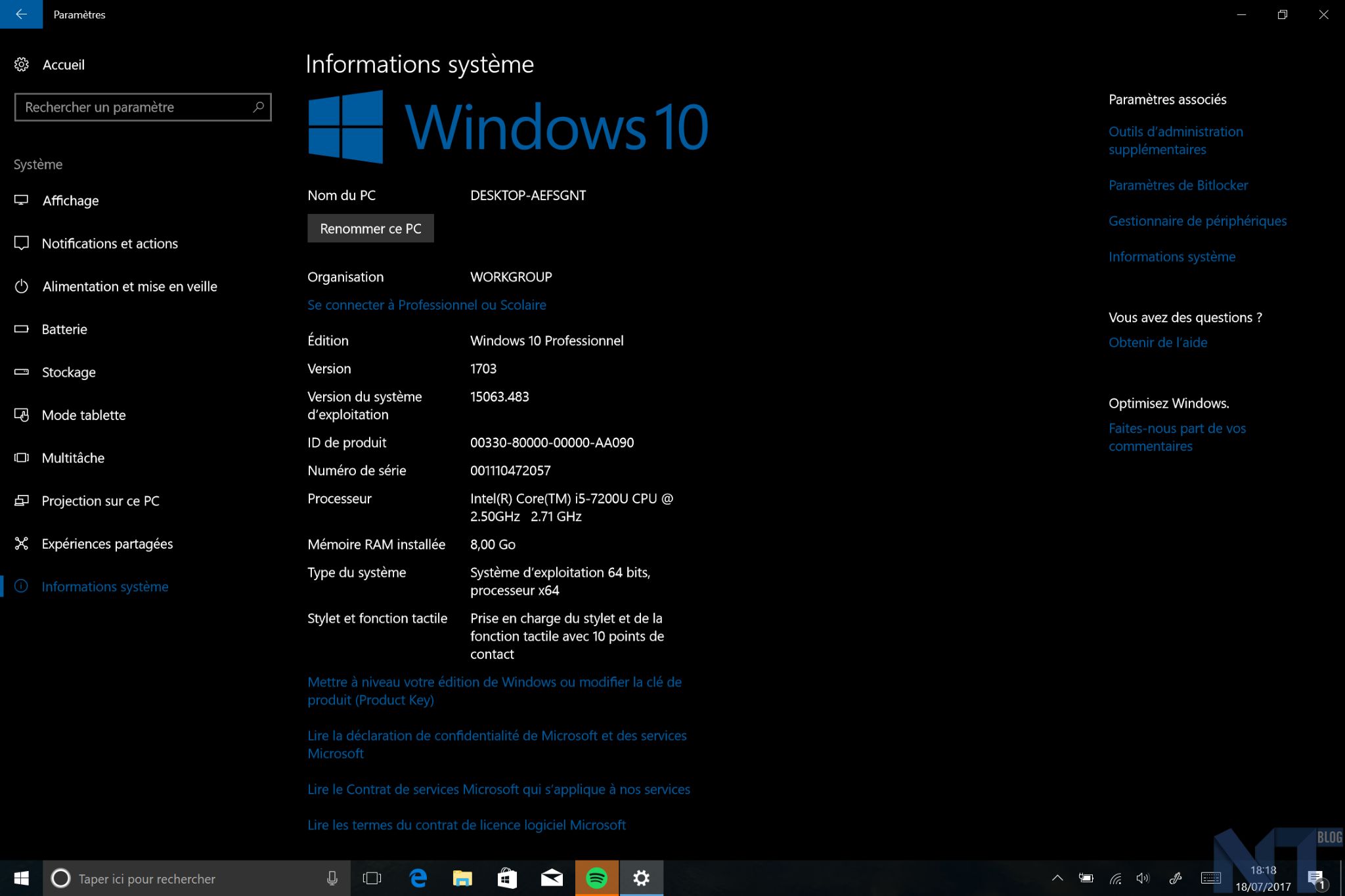Open Spotify from the taskbar
This screenshot has height=896, width=1345.
(x=596, y=878)
